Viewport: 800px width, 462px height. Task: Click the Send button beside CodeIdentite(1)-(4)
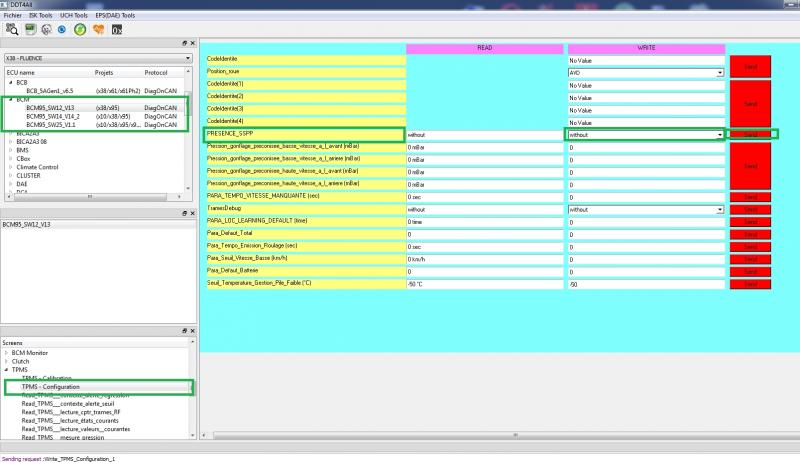(x=750, y=104)
